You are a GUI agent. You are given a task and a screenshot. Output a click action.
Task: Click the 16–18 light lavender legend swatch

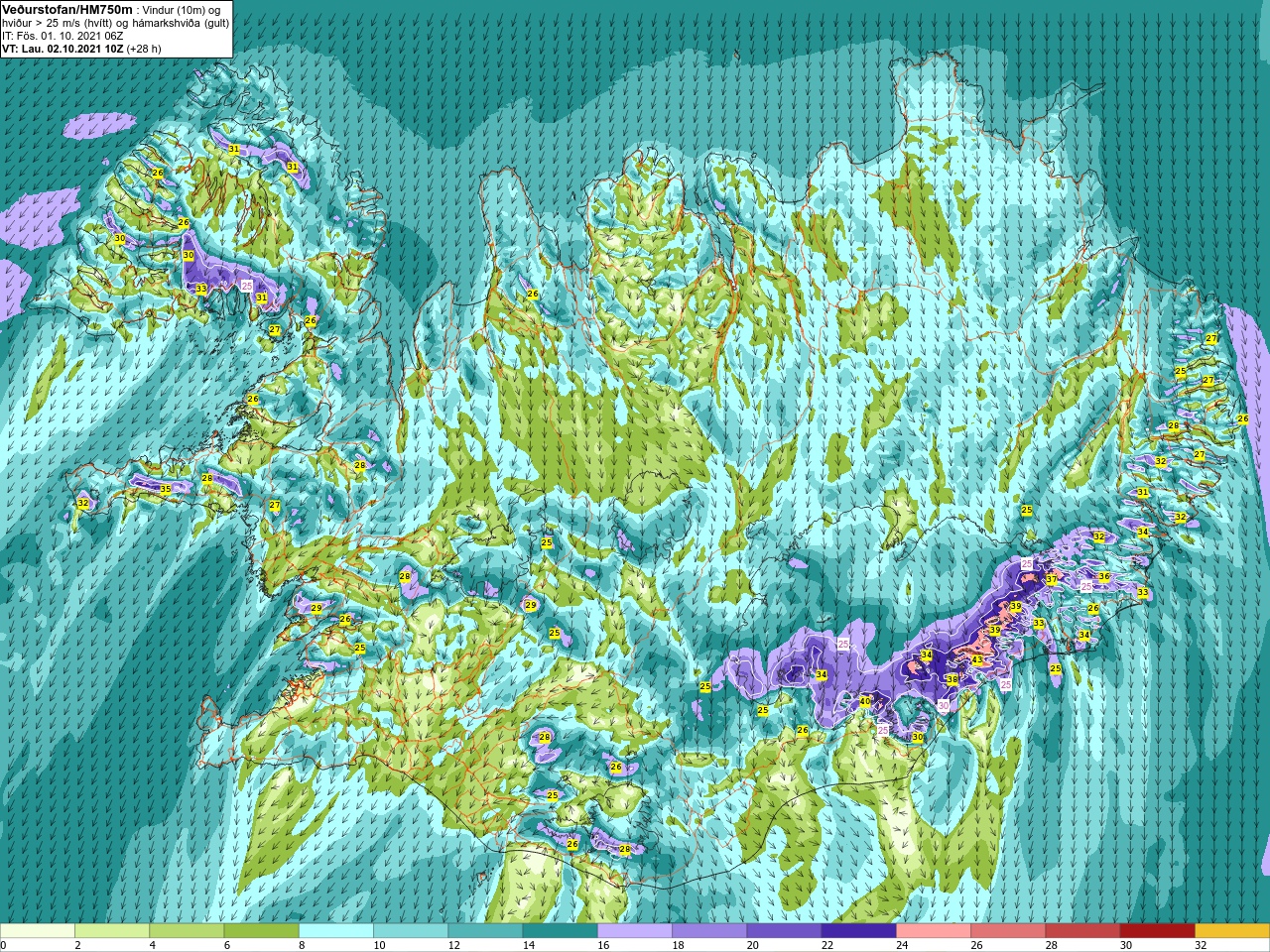click(x=635, y=931)
